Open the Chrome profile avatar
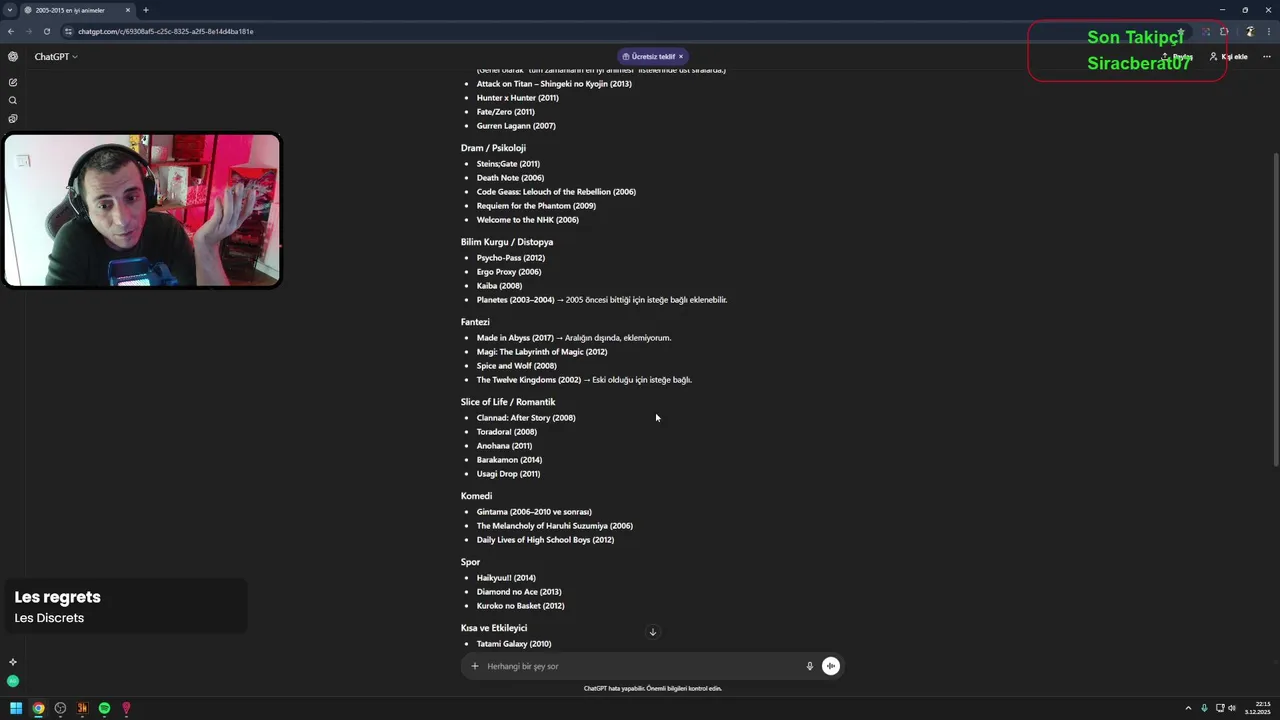The width and height of the screenshot is (1280, 720). pos(1249,31)
